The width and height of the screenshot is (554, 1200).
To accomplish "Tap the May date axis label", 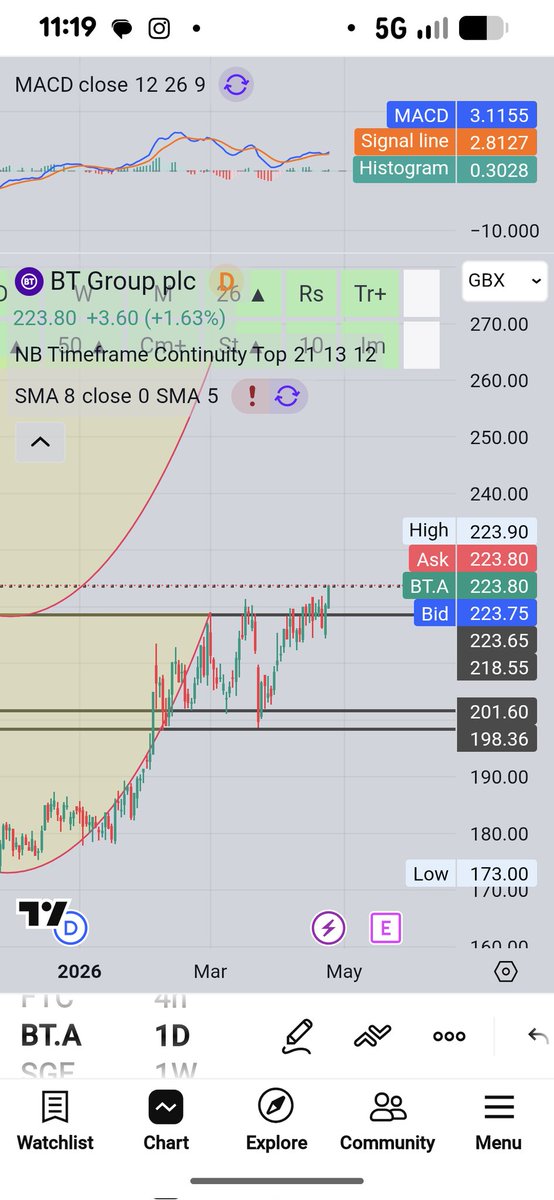I will point(343,971).
